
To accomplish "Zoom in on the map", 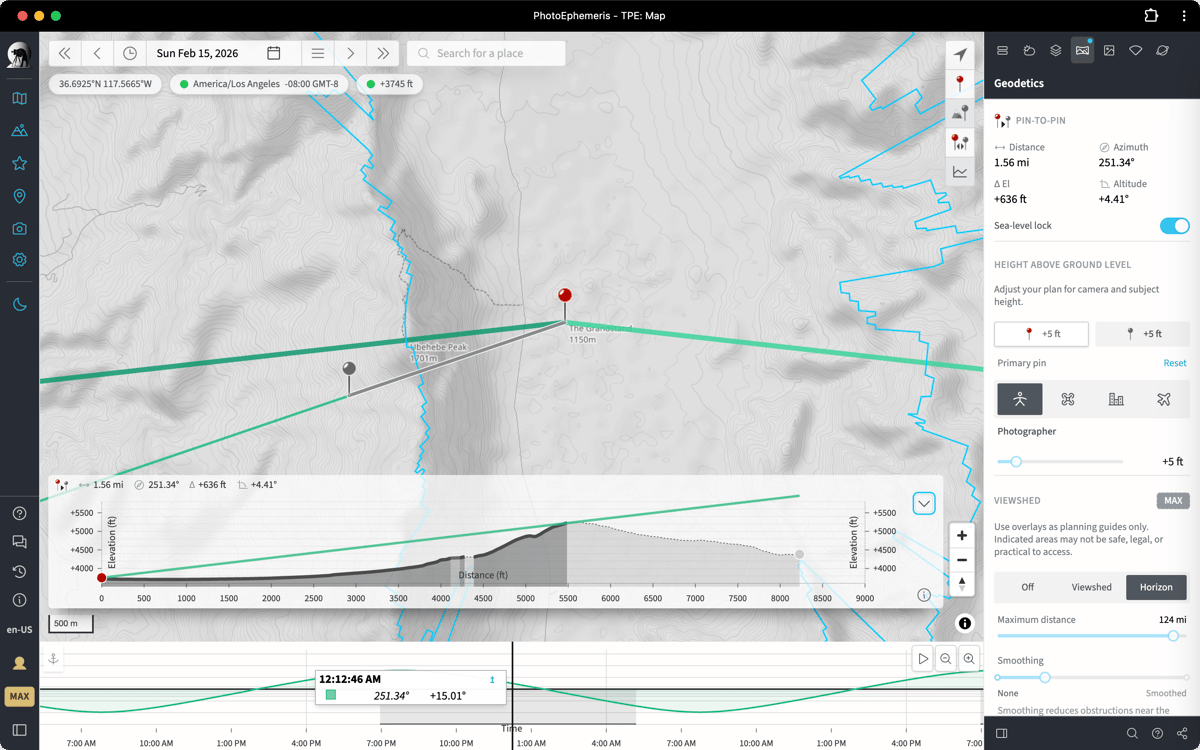I will [x=961, y=536].
